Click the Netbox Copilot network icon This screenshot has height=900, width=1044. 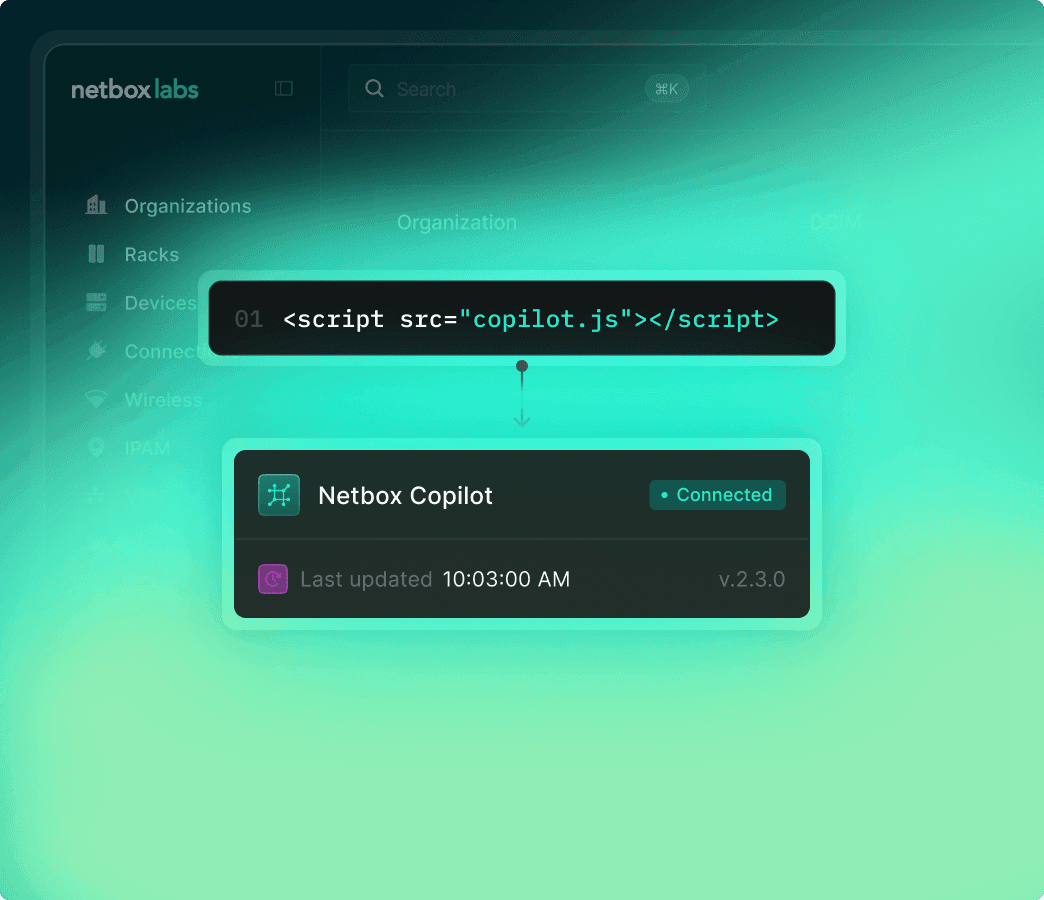point(279,495)
